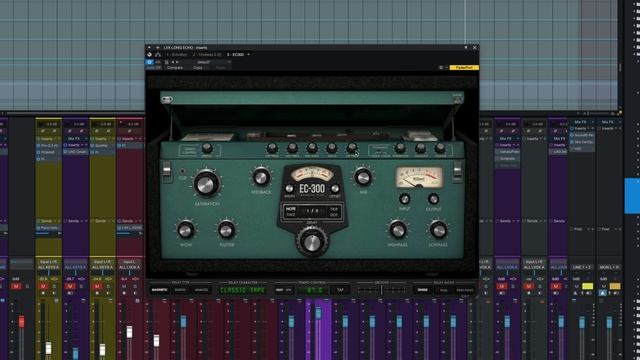Click the TAP tempo button
Image resolution: width=640 pixels, height=360 pixels.
coord(340,290)
